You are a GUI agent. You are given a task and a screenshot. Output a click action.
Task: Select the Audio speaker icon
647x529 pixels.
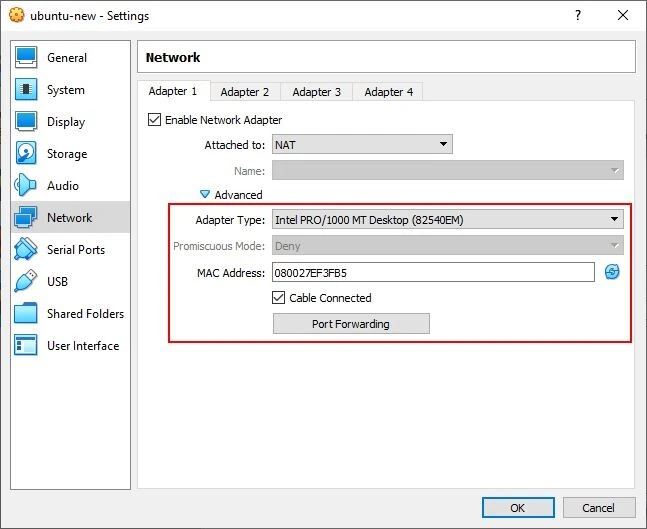coord(27,186)
